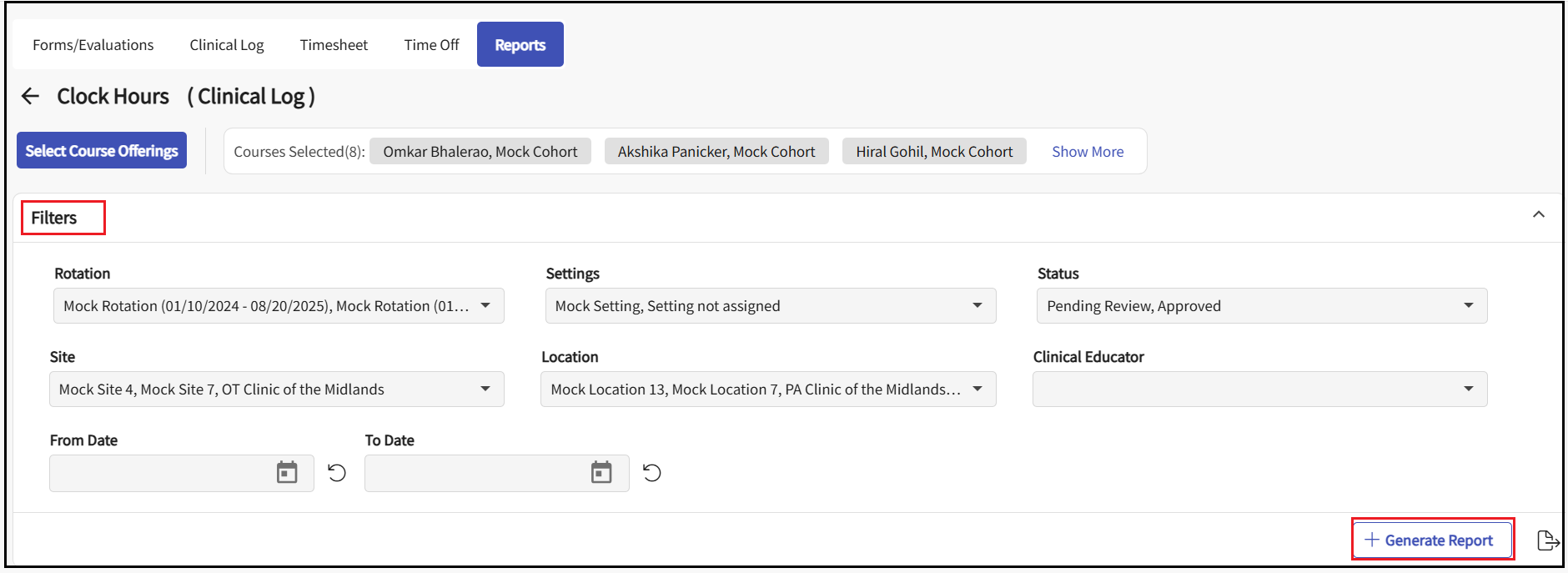Click the export icon next to Generate Report
This screenshot has width=1568, height=573.
pyautogui.click(x=1547, y=540)
